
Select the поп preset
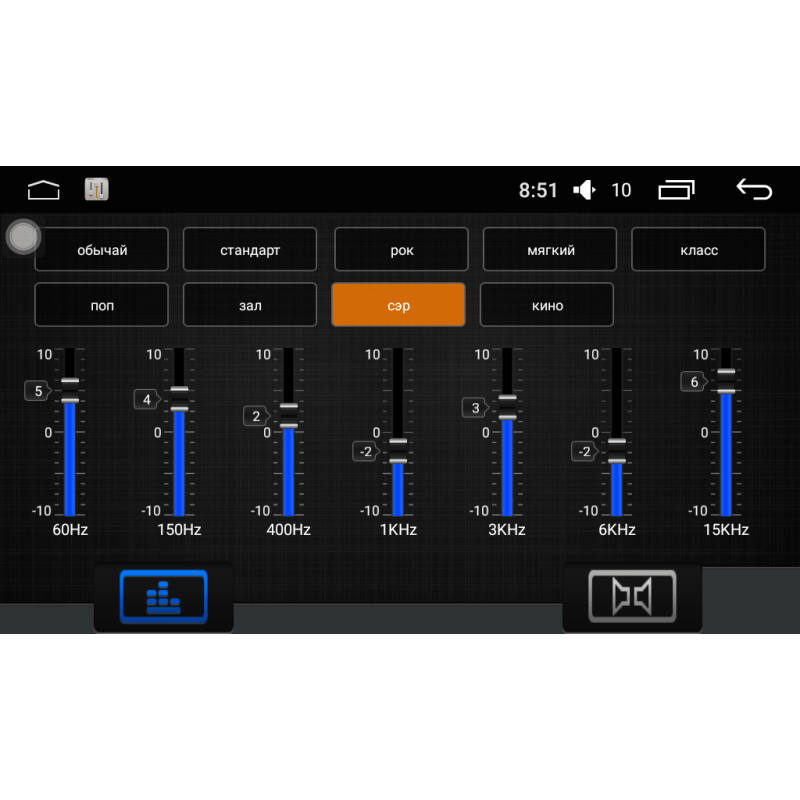coord(102,305)
